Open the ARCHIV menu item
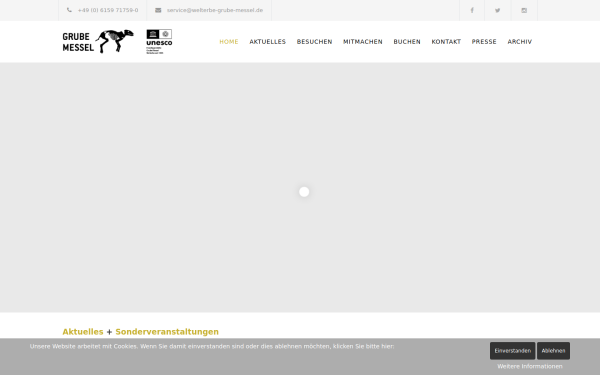 pos(520,42)
